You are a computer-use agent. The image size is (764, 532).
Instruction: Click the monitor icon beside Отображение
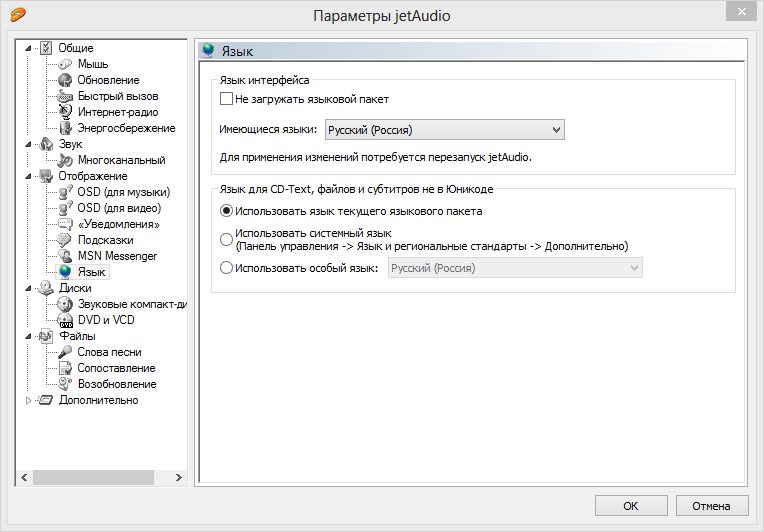coord(46,176)
